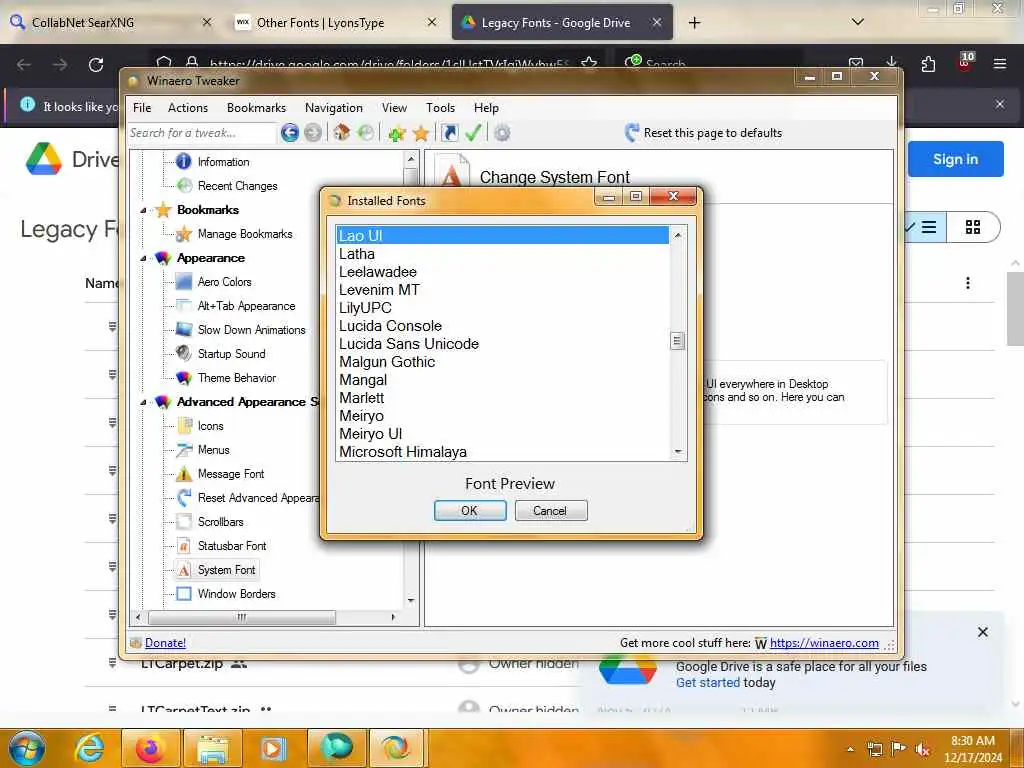Image resolution: width=1024 pixels, height=768 pixels.
Task: Click the greyed Forward arrow in Winaero toolbar
Action: [x=313, y=133]
